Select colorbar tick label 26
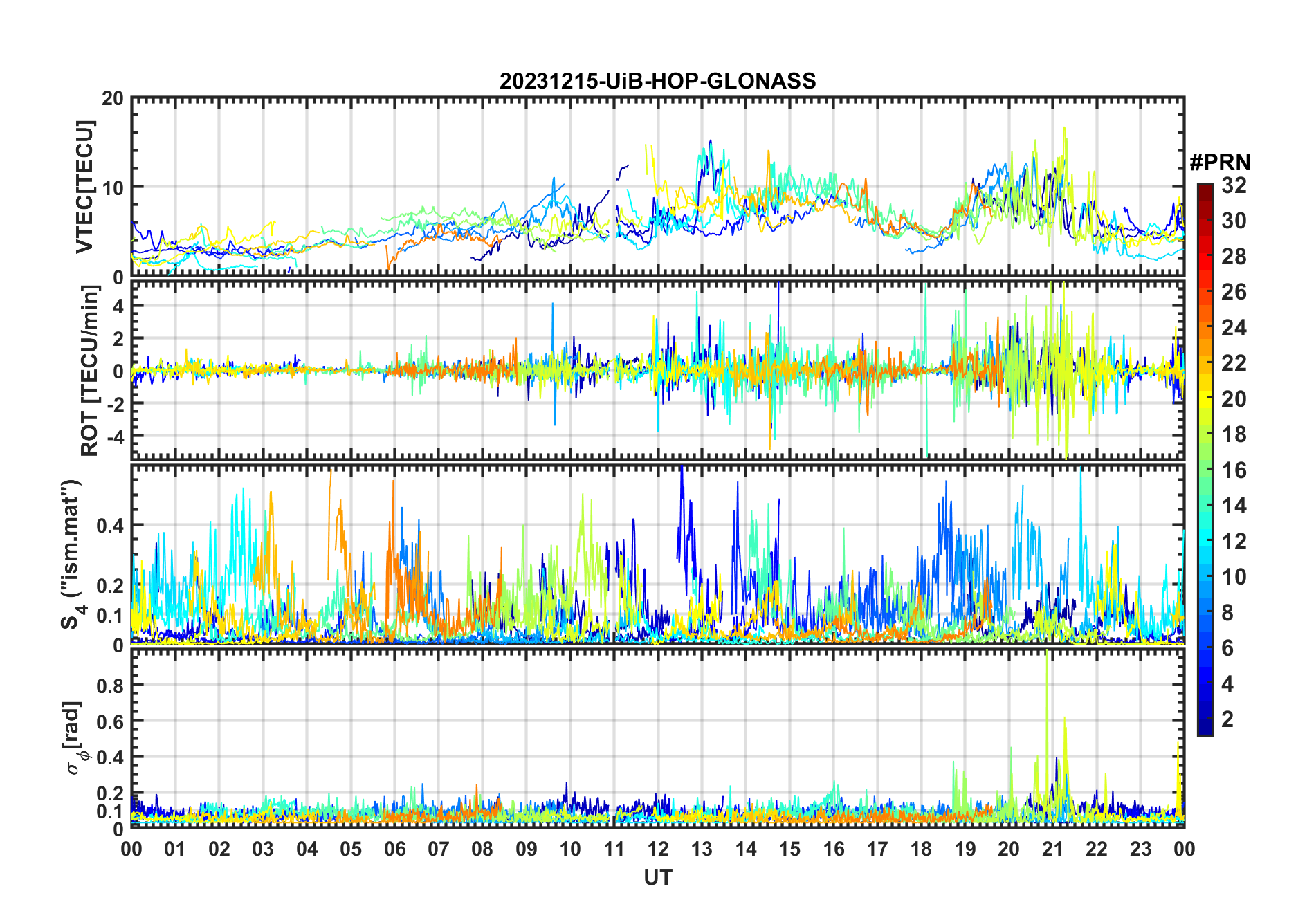Viewport: 1316px width, 920px height. [x=1234, y=292]
